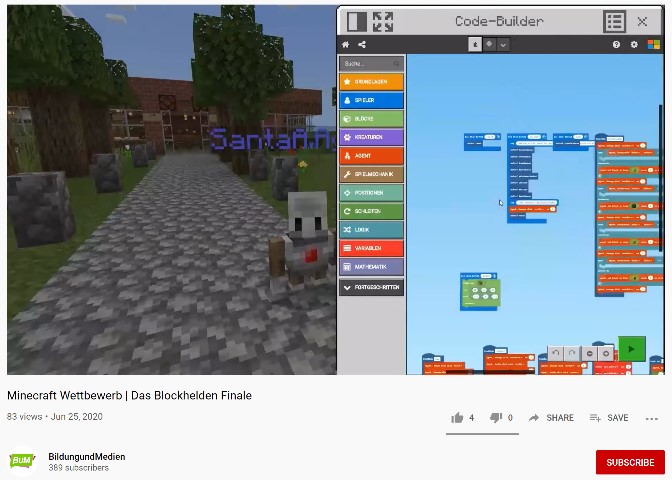Open the Kreaturen block category
This screenshot has width=672, height=480.
pyautogui.click(x=371, y=137)
